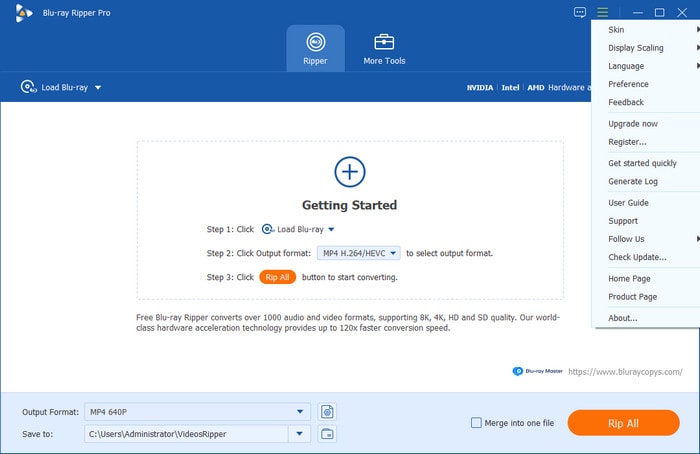This screenshot has height=454, width=700.
Task: Open the feedback chat icon in title bar
Action: (x=579, y=12)
